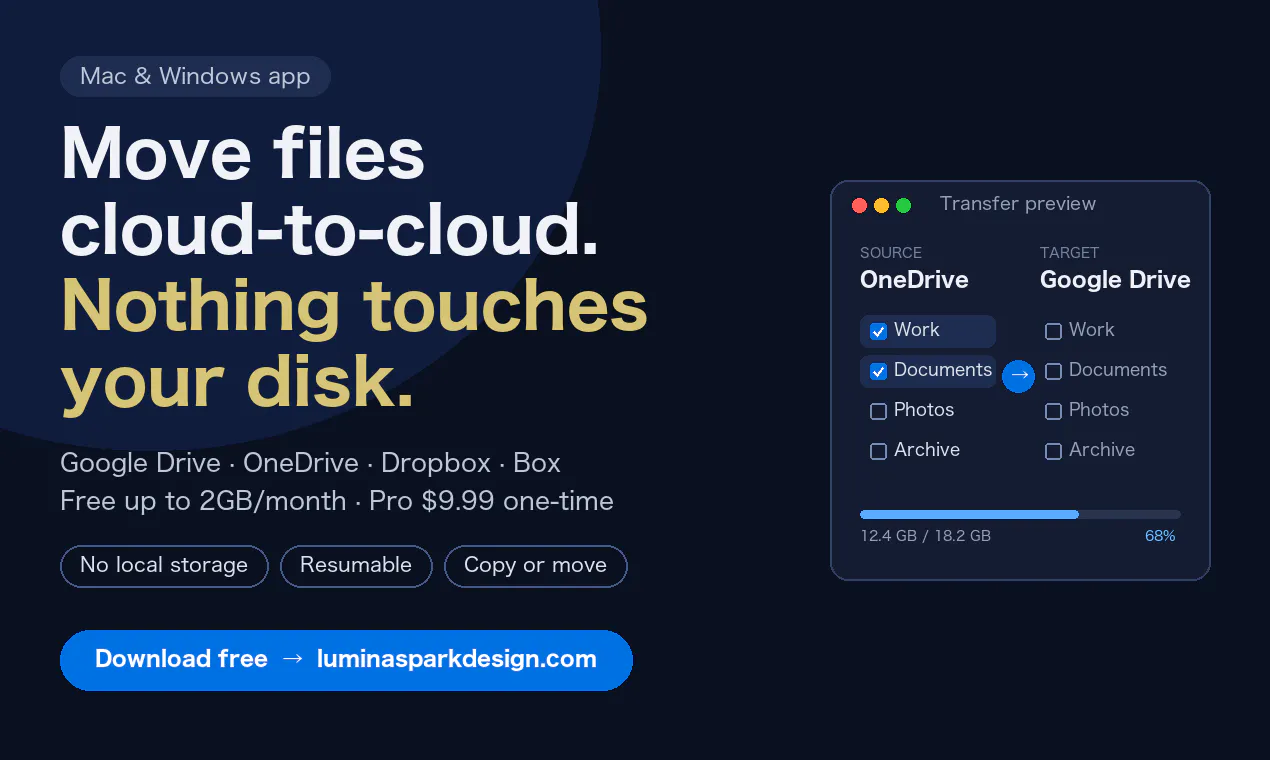This screenshot has height=760, width=1270.
Task: Click the transfer progress bar
Action: [1020, 514]
